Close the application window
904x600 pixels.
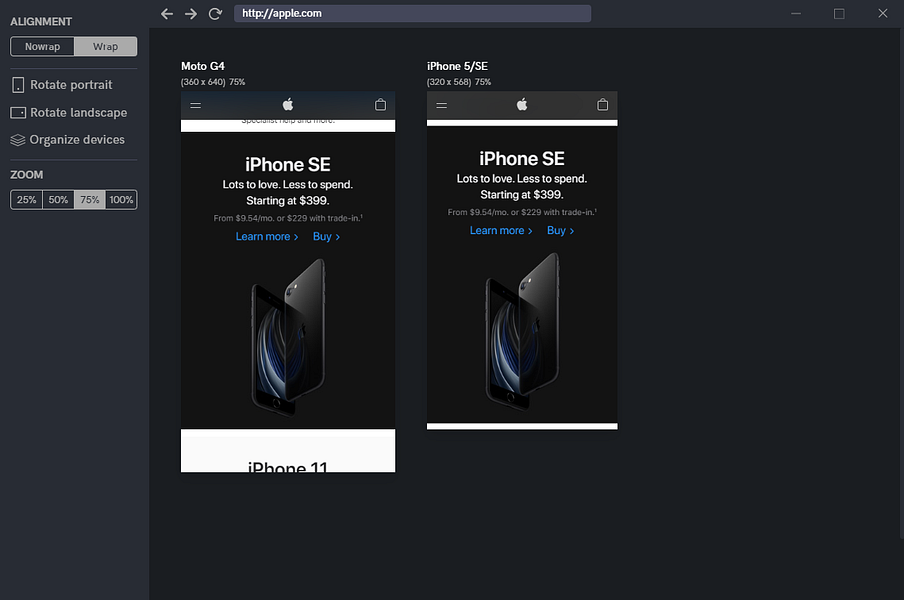tap(883, 14)
